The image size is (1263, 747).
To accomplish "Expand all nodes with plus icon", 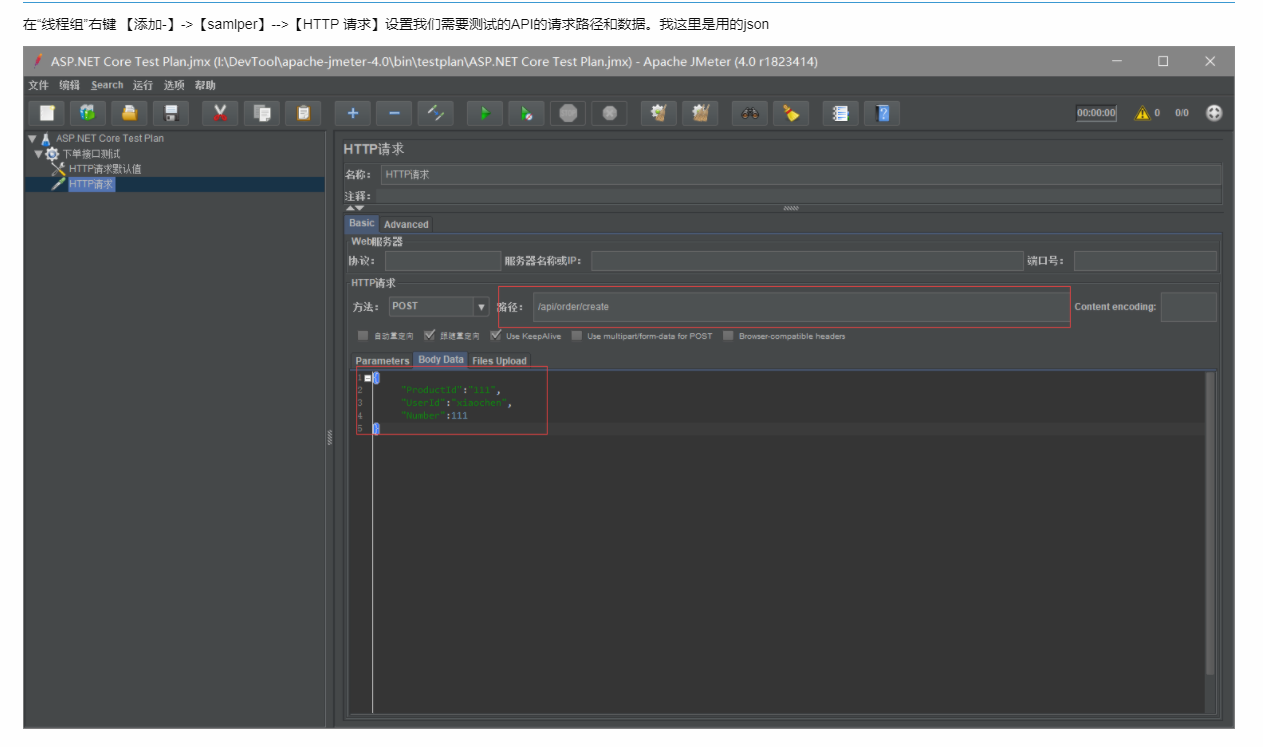I will tap(353, 113).
